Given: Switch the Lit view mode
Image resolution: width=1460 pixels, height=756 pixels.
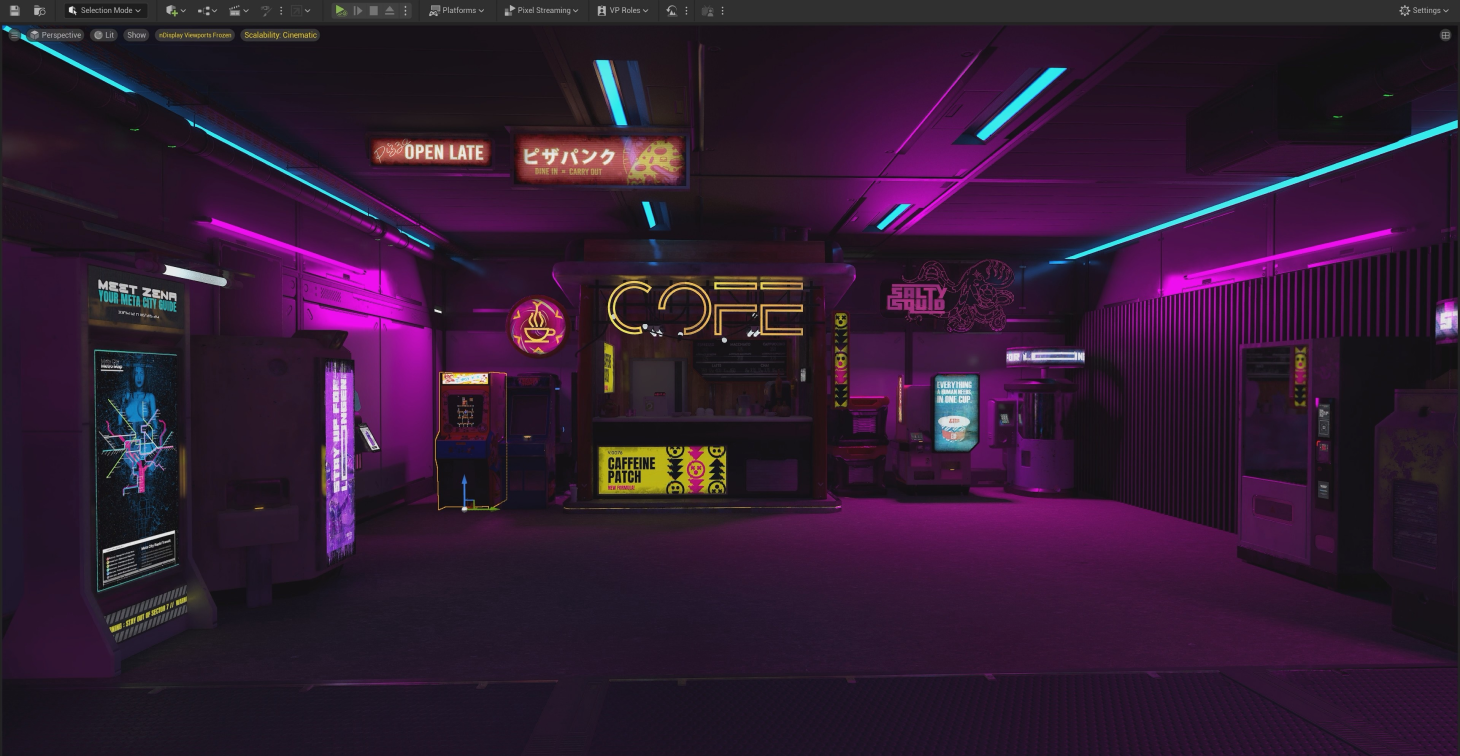Looking at the screenshot, I should 104,35.
